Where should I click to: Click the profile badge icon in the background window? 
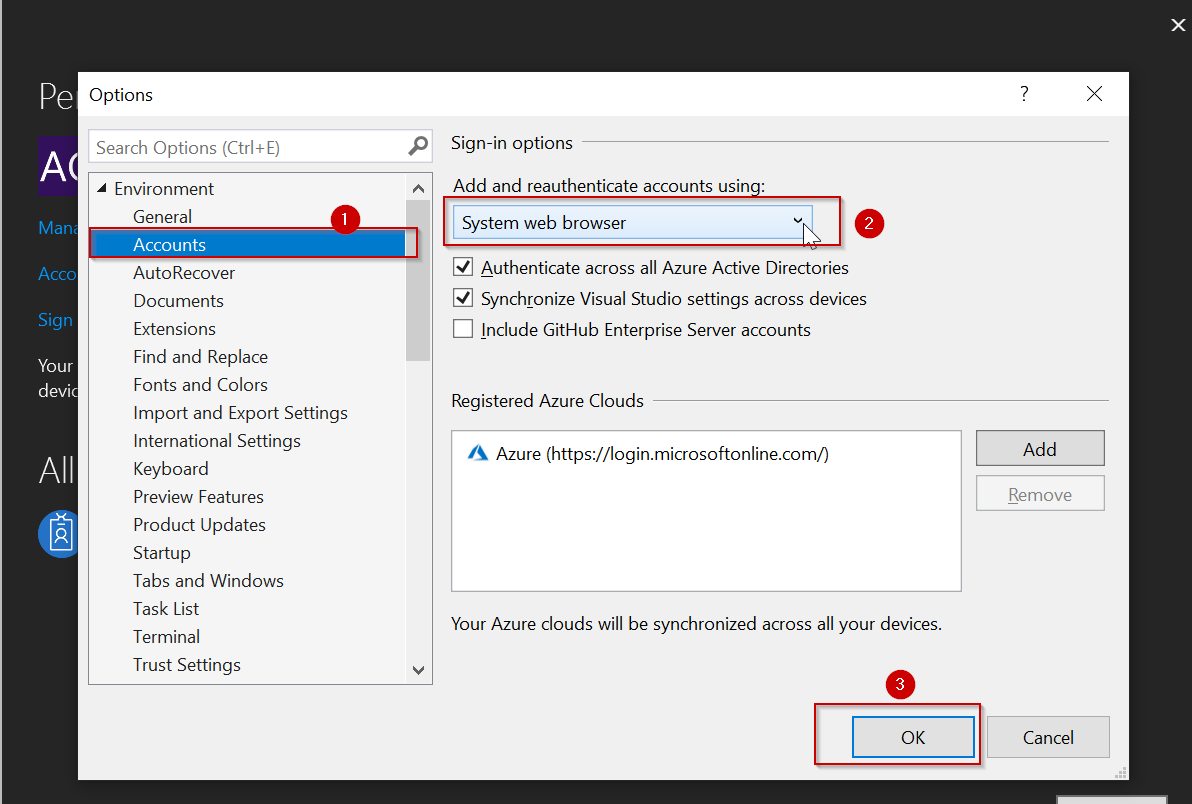[x=59, y=533]
